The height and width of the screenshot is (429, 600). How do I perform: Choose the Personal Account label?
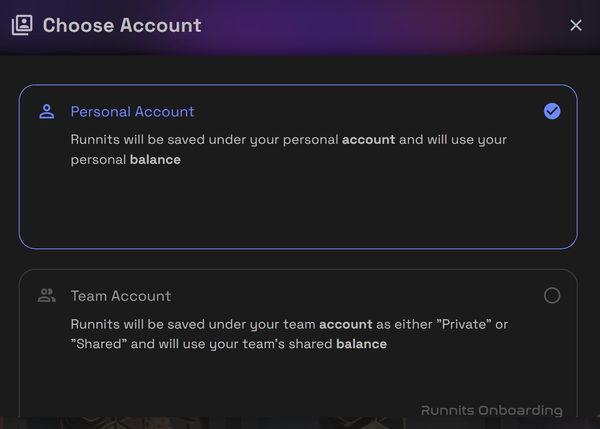132,112
